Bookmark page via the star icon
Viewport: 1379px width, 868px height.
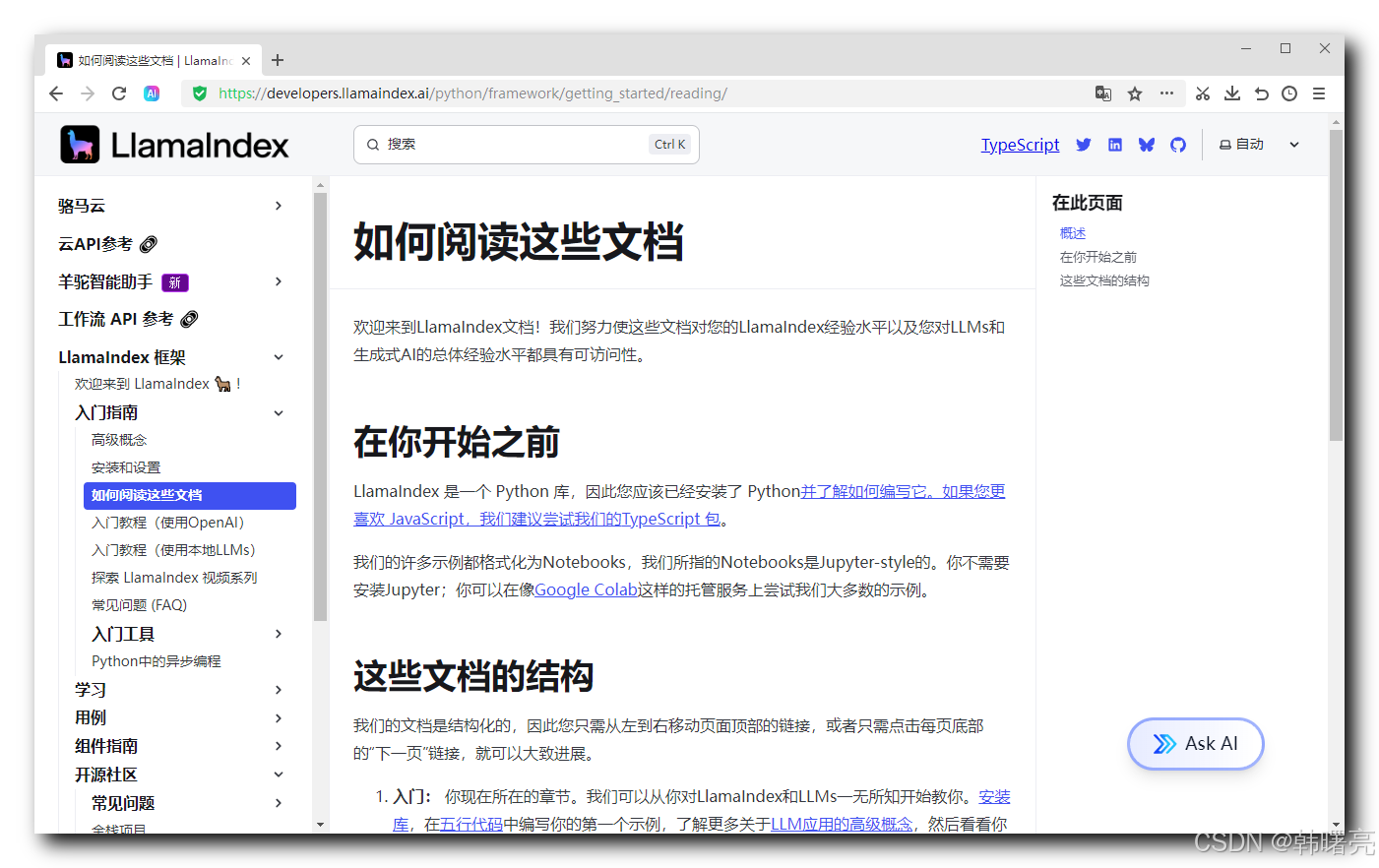coord(1135,93)
